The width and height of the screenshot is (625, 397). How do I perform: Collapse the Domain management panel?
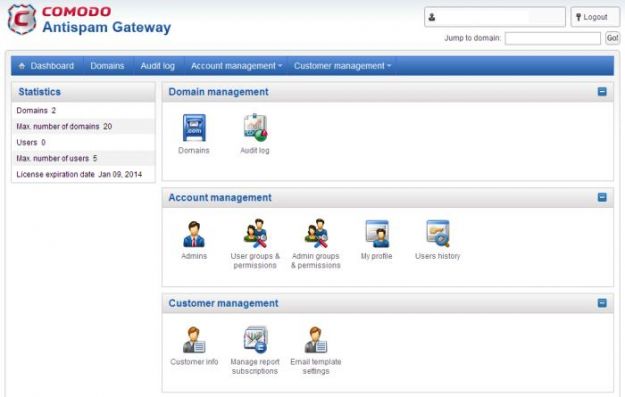(x=602, y=92)
